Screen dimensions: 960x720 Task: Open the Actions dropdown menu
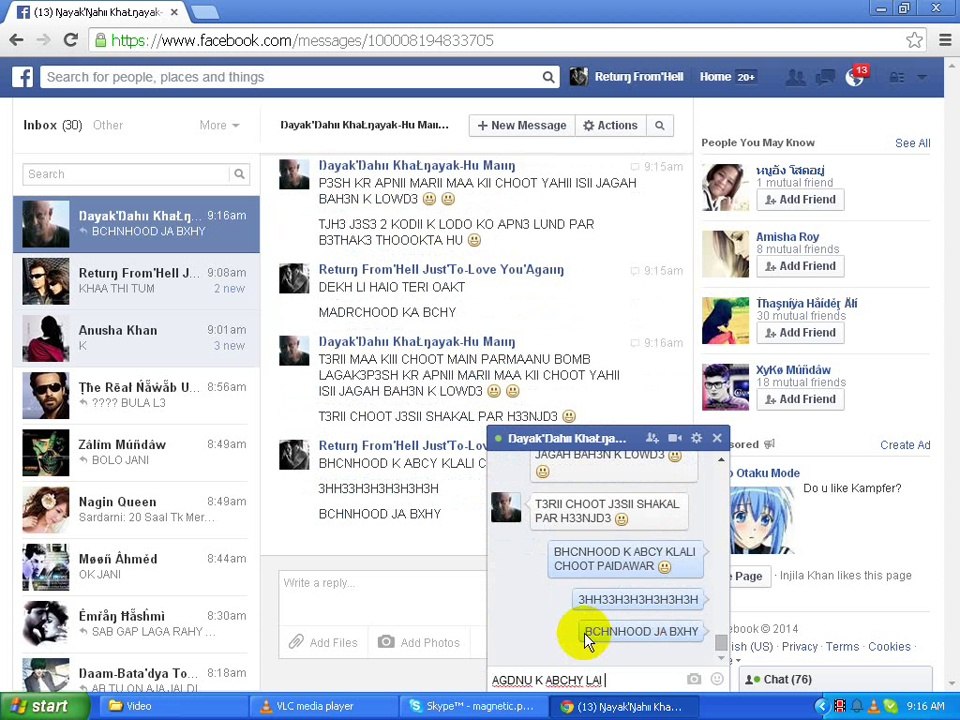pos(610,126)
